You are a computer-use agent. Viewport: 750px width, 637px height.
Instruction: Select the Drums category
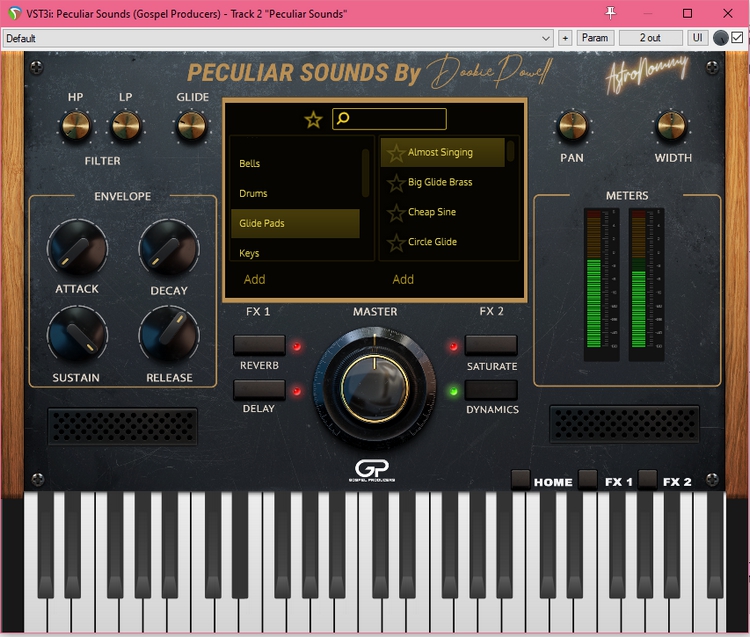295,193
